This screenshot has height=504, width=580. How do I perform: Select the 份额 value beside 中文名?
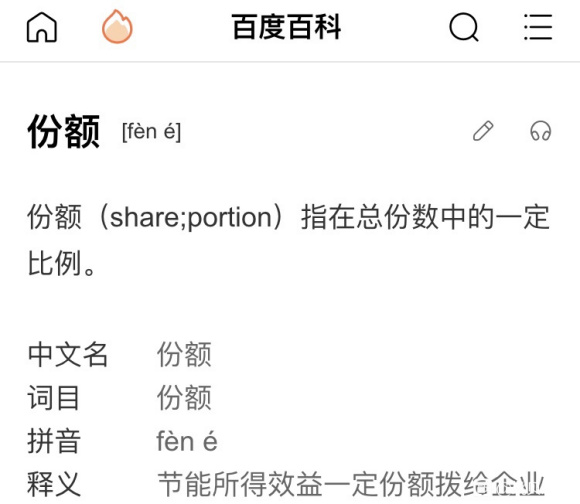point(184,354)
